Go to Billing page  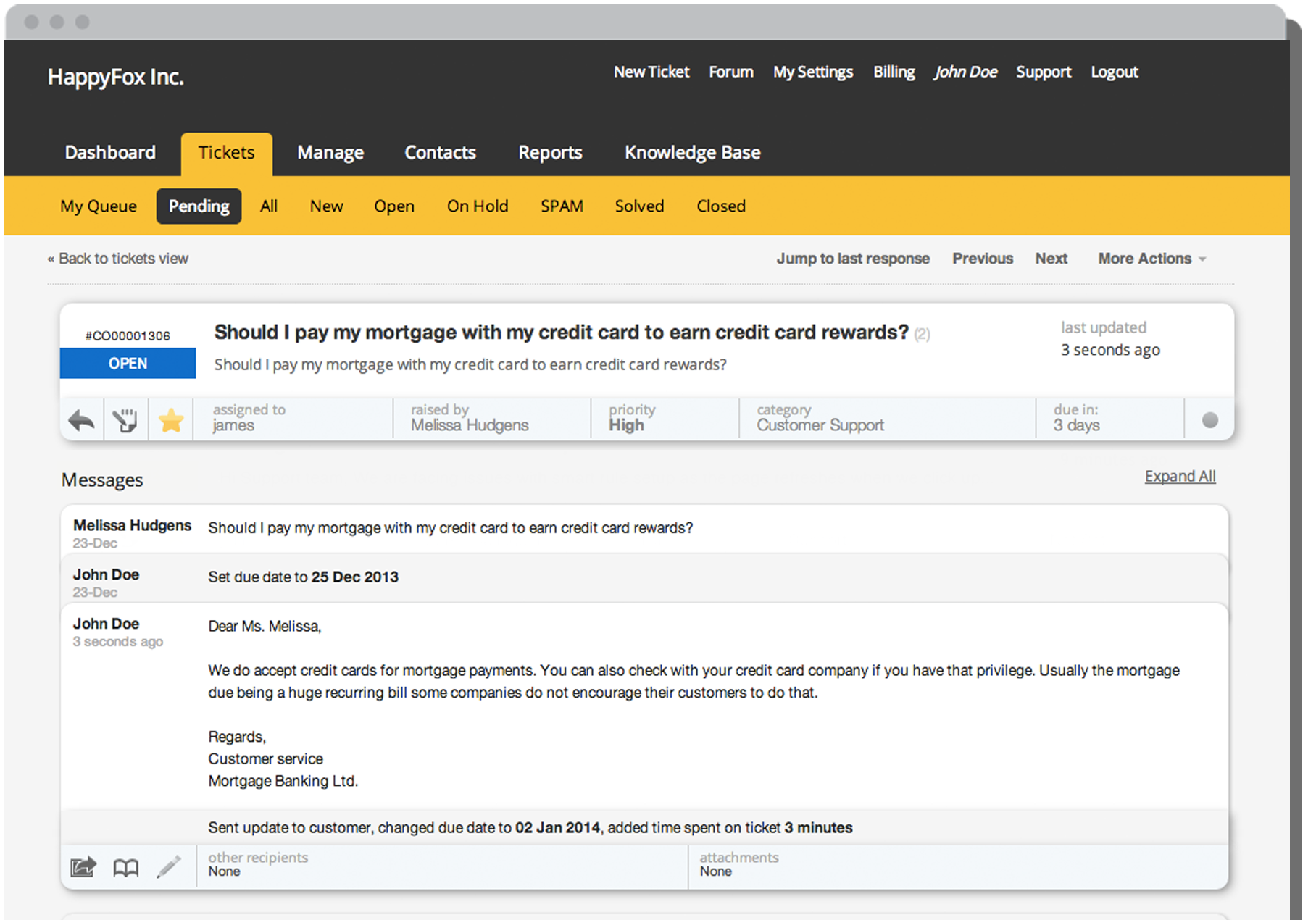[x=894, y=72]
